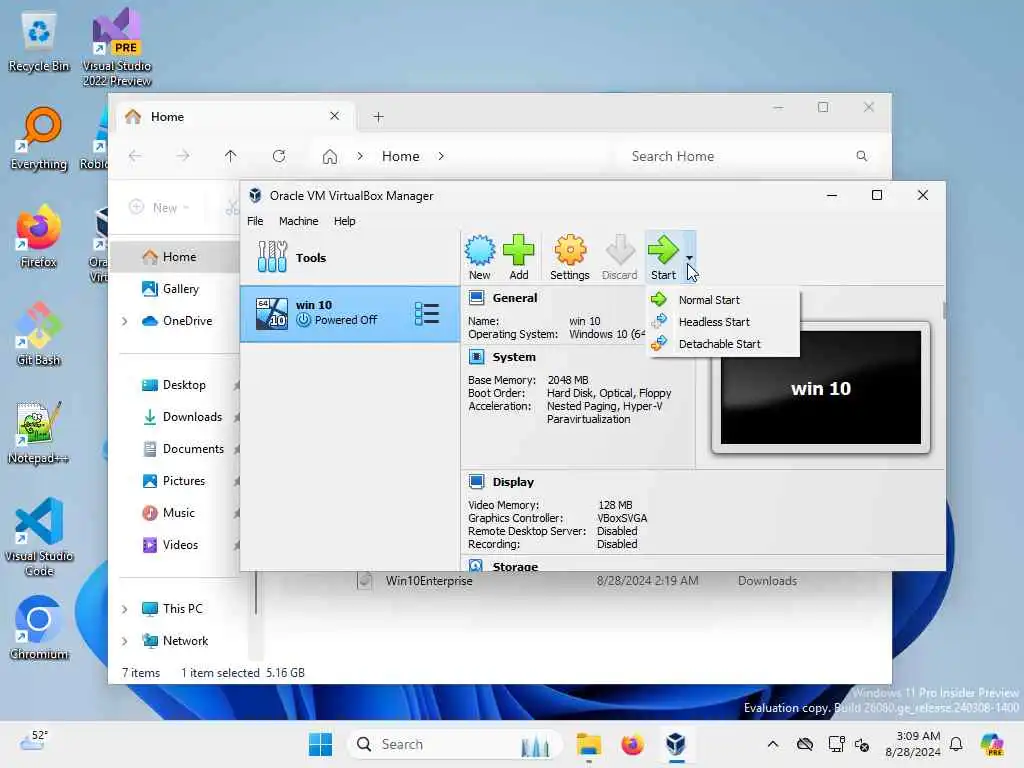Click the Storage section header
The width and height of the screenshot is (1024, 768).
click(515, 566)
